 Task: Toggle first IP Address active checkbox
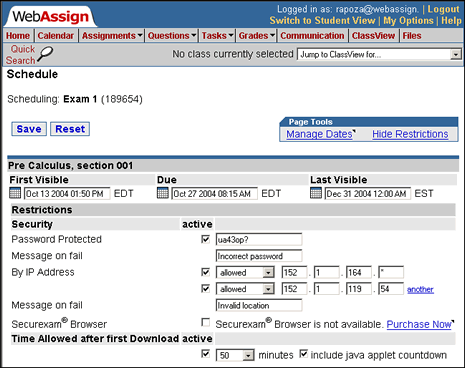click(x=206, y=272)
